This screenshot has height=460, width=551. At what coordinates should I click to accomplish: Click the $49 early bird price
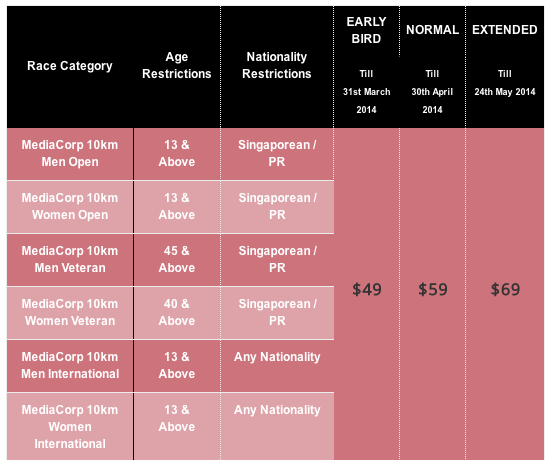pyautogui.click(x=367, y=289)
